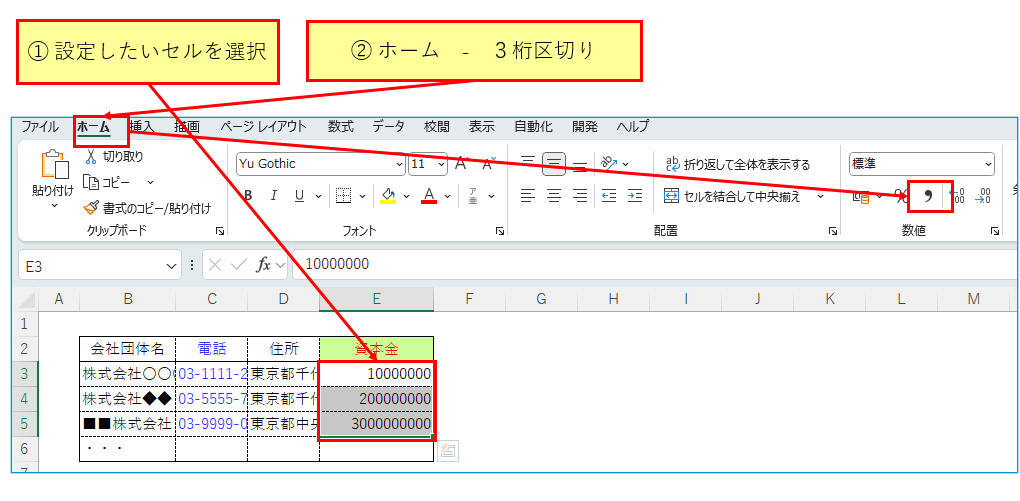Open the Yu Gothic font name dropdown
The width and height of the screenshot is (1020, 501).
[400, 164]
